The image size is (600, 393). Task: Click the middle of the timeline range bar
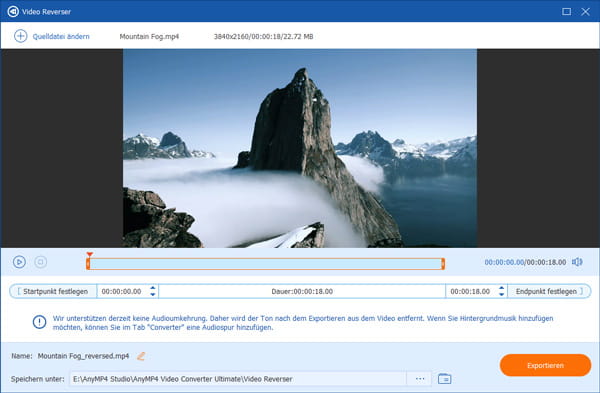point(266,264)
